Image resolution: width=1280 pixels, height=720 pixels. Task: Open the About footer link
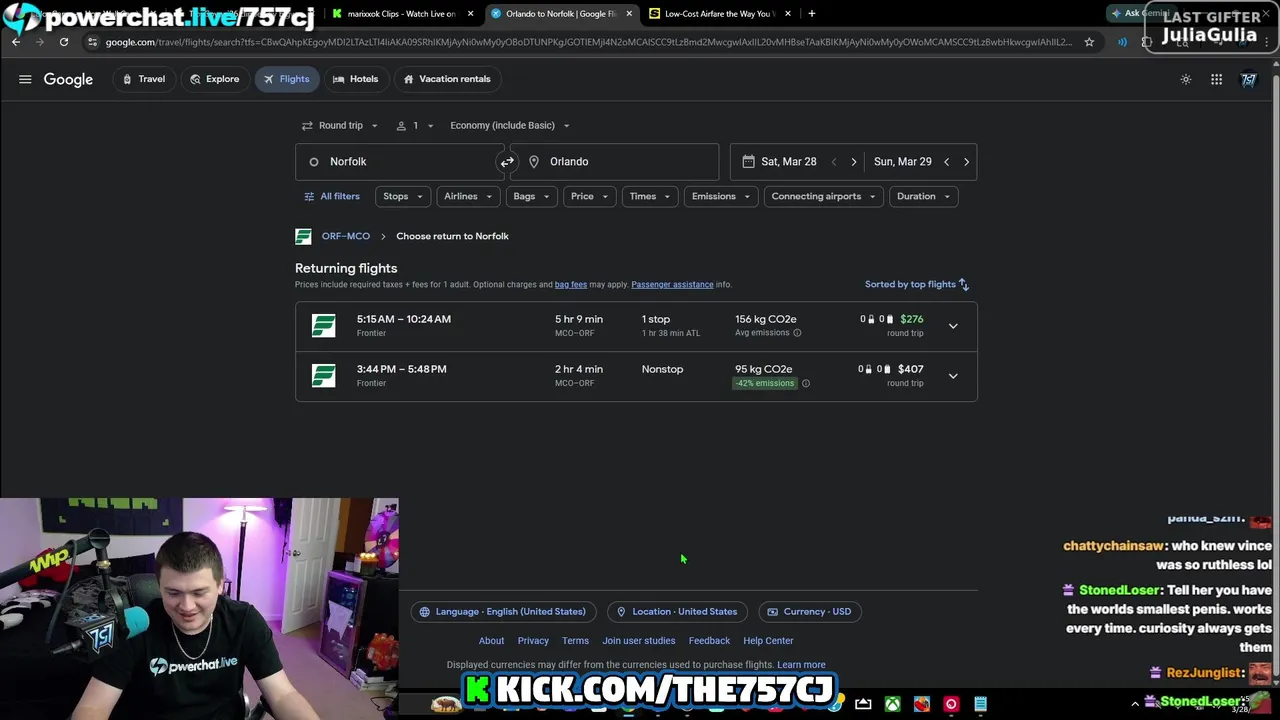491,641
